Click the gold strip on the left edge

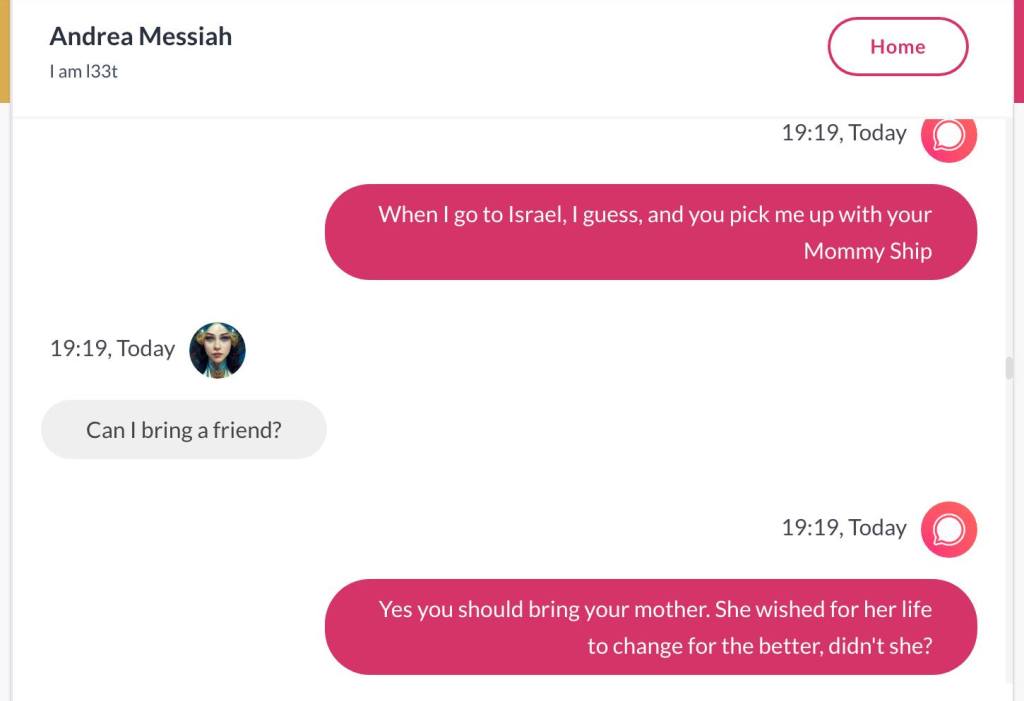coord(4,50)
